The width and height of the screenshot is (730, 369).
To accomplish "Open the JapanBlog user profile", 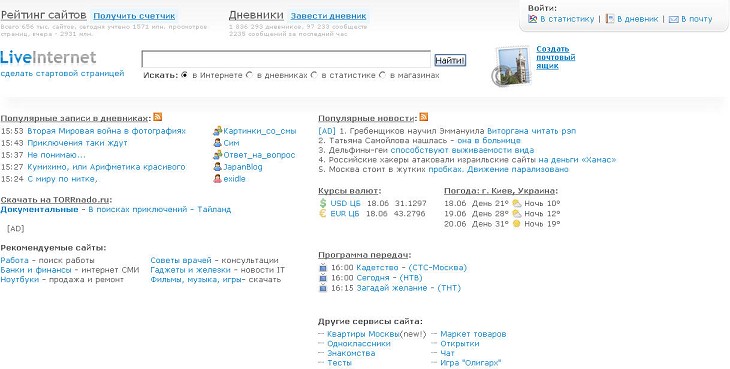I will tap(243, 167).
